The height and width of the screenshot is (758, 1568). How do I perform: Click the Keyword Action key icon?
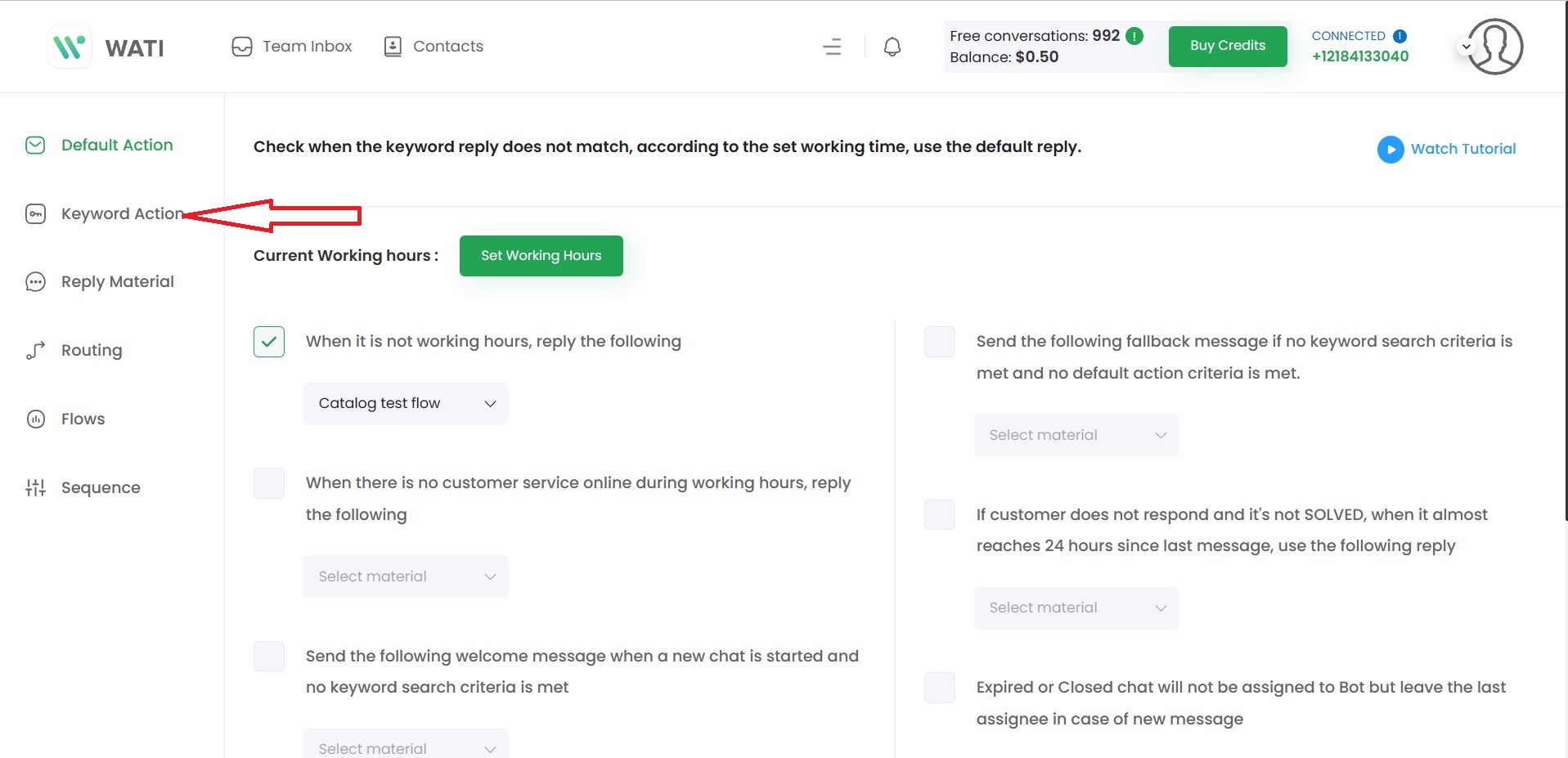[35, 213]
